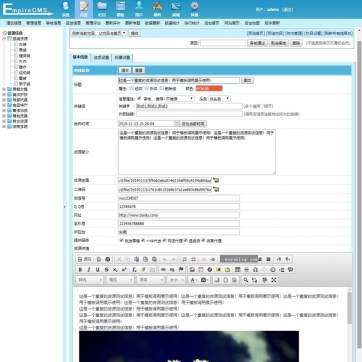Viewport: 362px width, 362px height.
Task: Click the website URL input containing baidu.com
Action: click(179, 215)
